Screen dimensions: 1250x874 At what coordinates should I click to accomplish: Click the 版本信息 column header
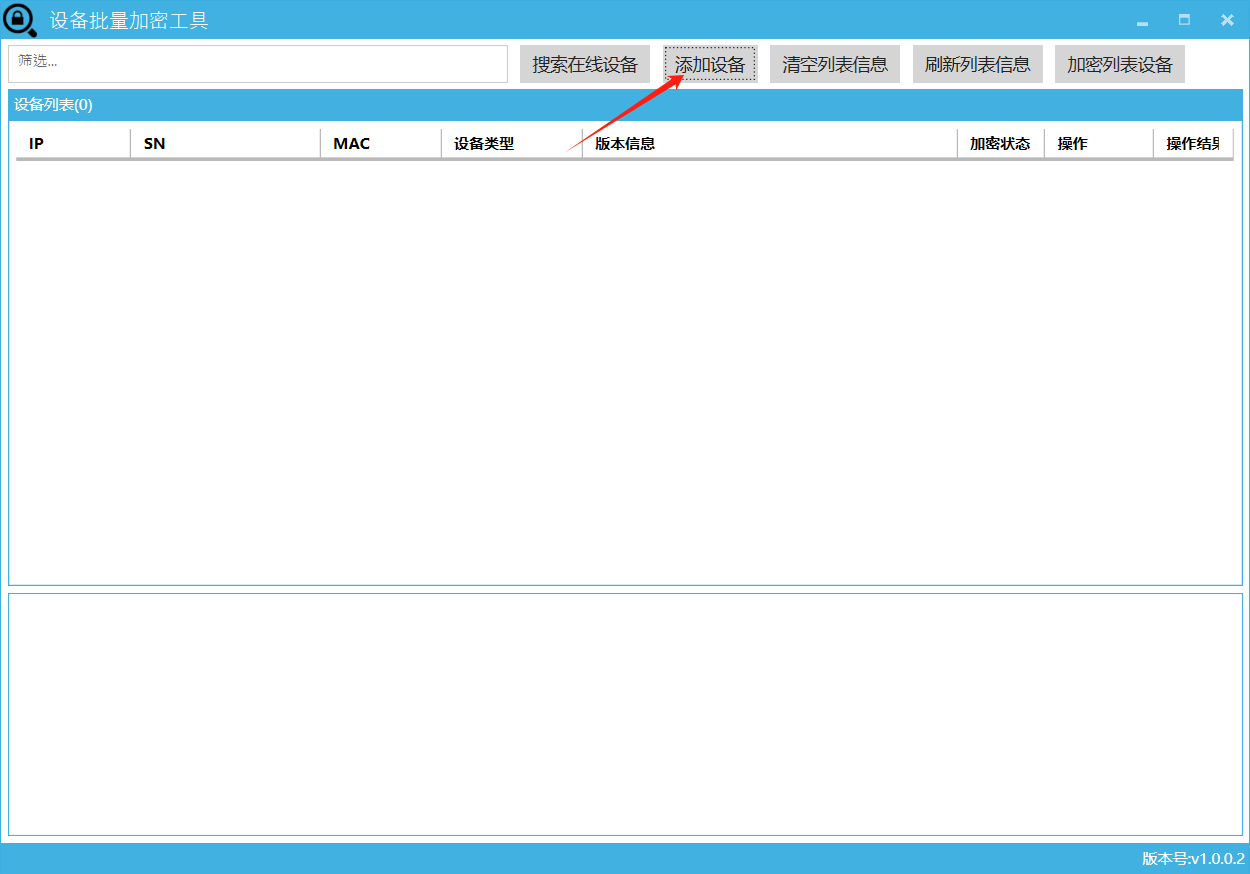(770, 144)
